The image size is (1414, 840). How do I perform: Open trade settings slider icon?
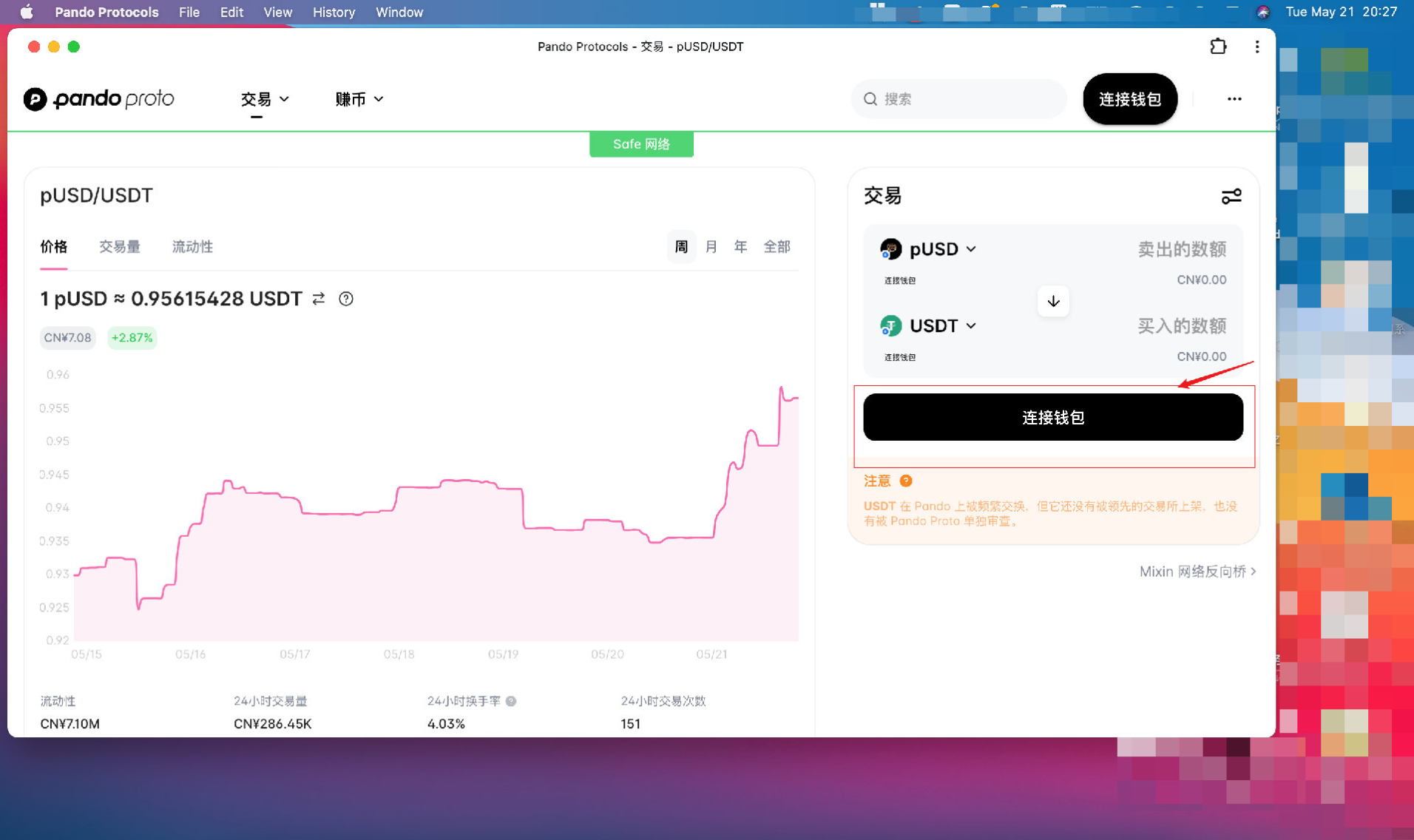(x=1231, y=196)
